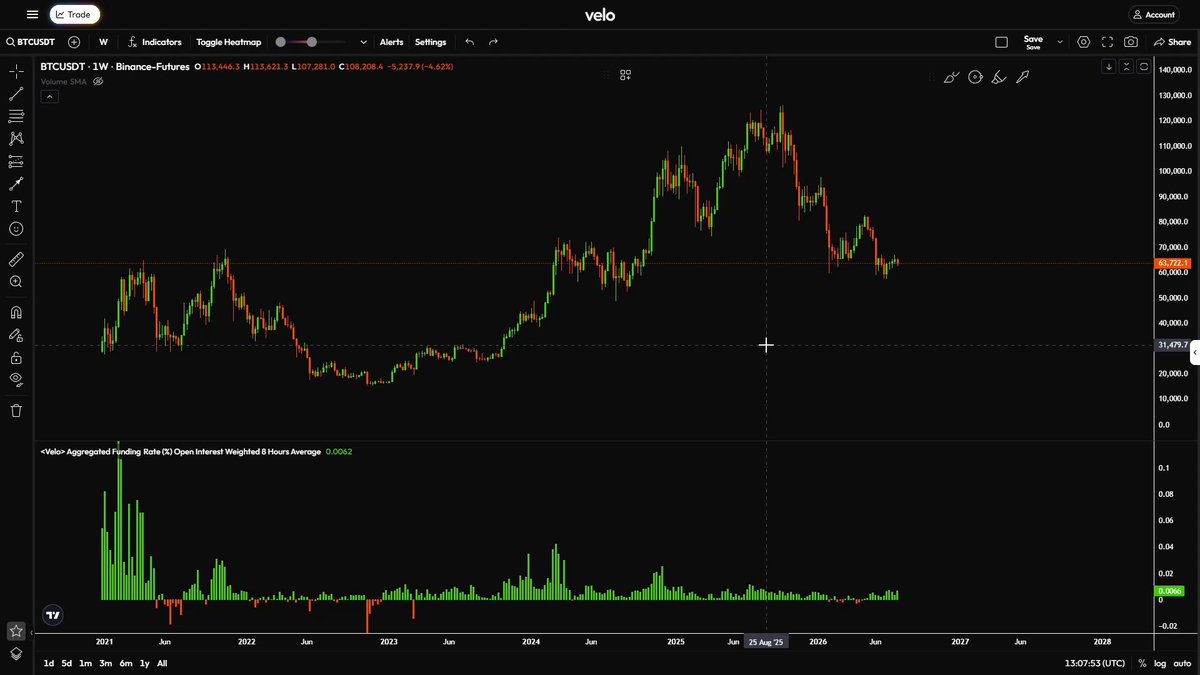This screenshot has height=675, width=1200.
Task: Hide all drawings with the eye icon
Action: [16, 379]
